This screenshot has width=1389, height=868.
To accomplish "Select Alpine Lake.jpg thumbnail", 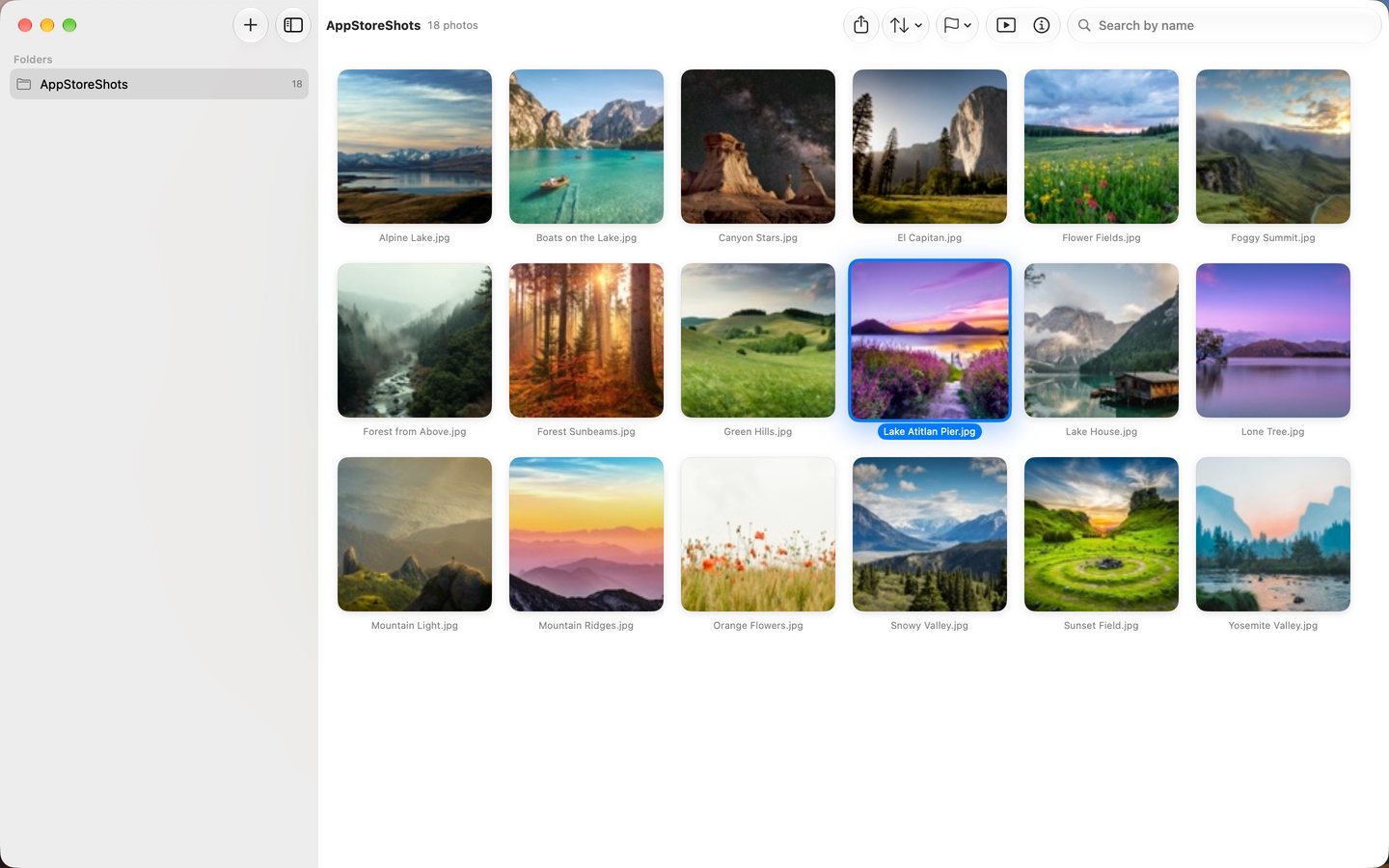I will coord(415,147).
